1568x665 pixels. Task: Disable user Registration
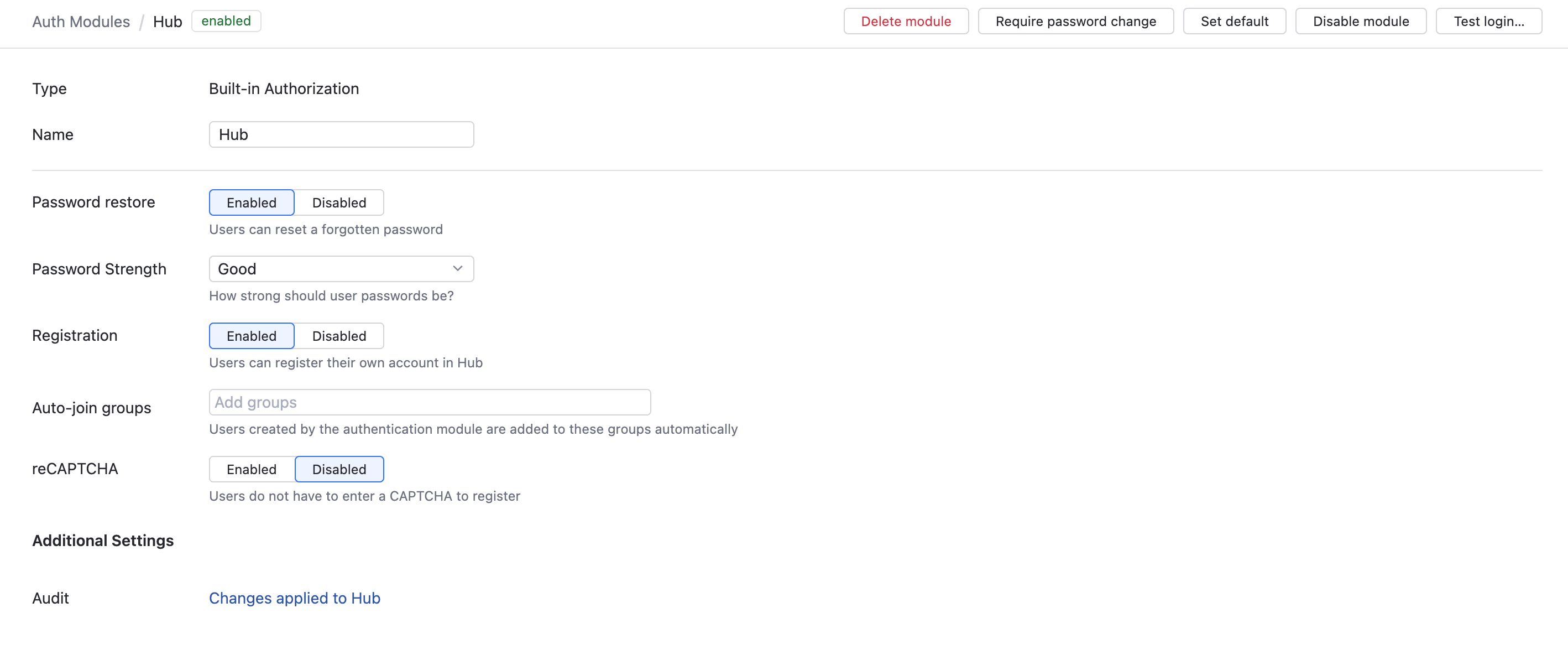[x=339, y=336]
